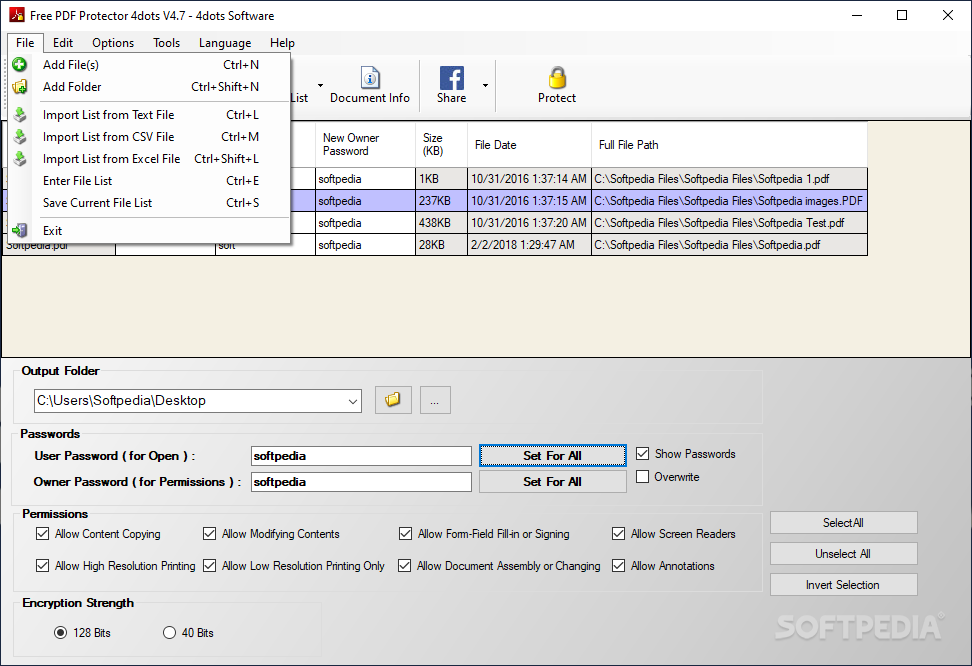Select the Softpedia 1.pdf file path cell
This screenshot has height=666, width=972.
[x=730, y=179]
